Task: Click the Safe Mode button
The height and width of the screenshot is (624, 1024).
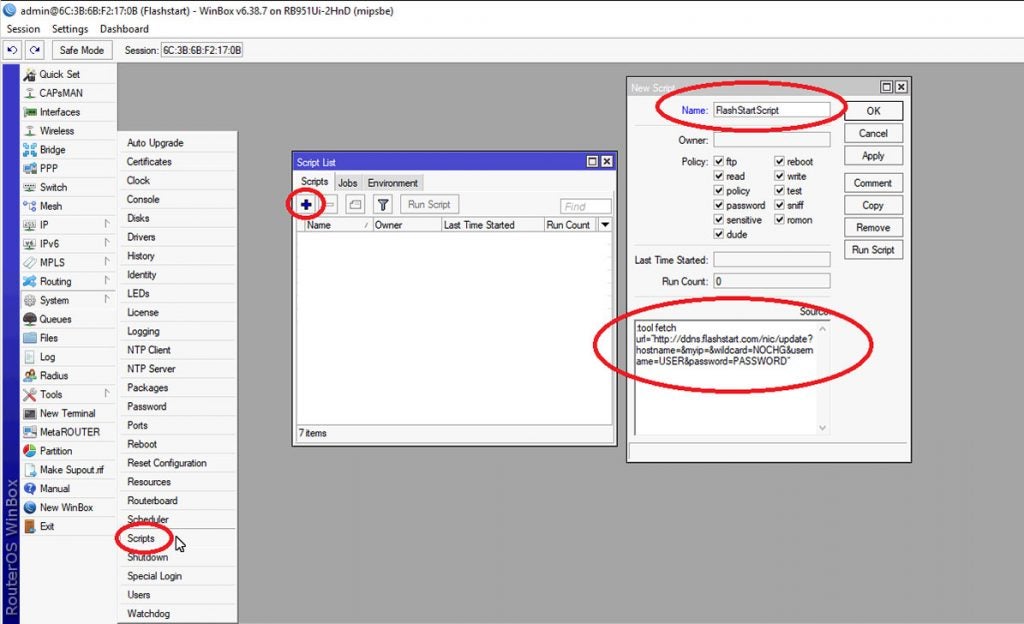Action: pyautogui.click(x=82, y=50)
